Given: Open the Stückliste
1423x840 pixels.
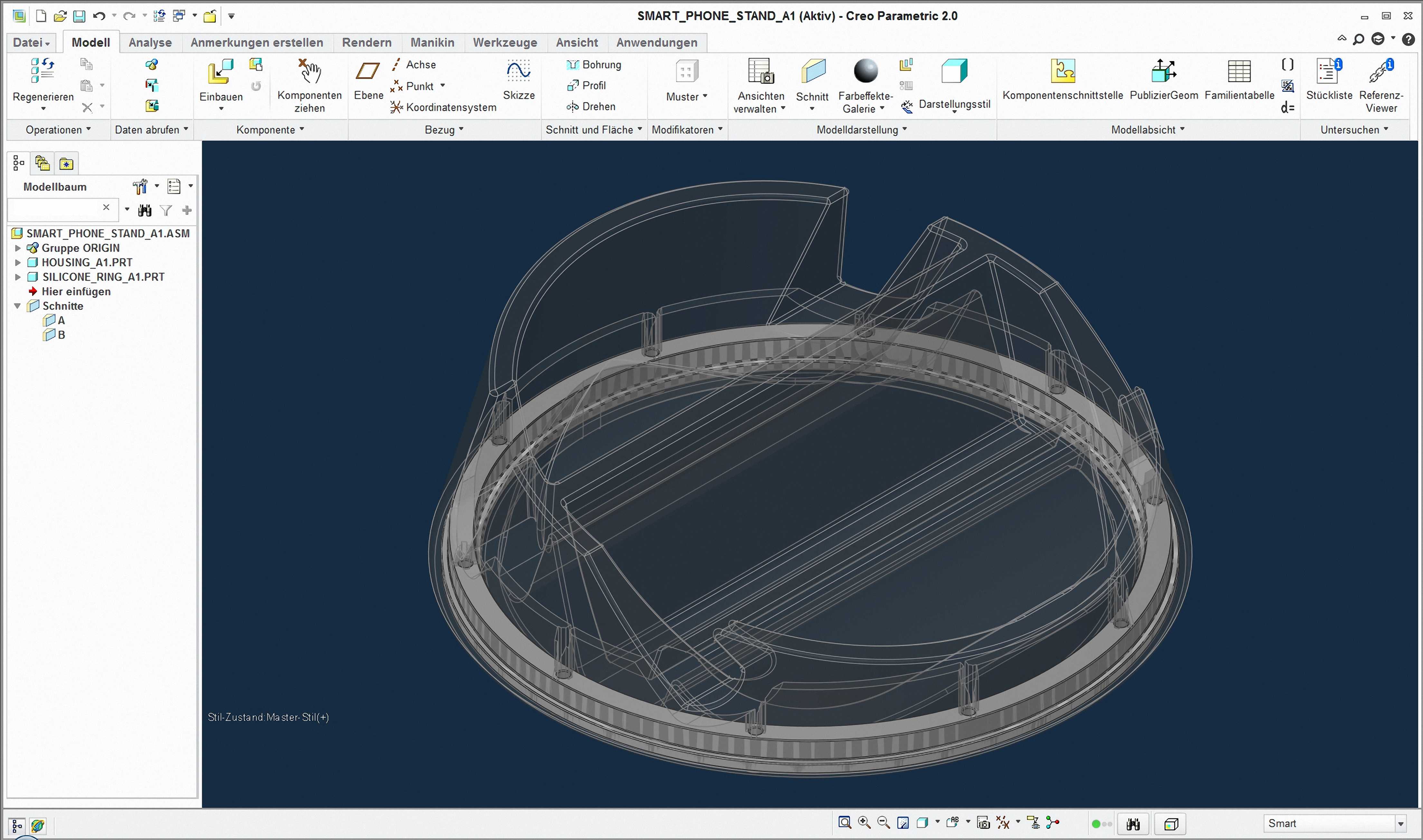Looking at the screenshot, I should click(1329, 80).
